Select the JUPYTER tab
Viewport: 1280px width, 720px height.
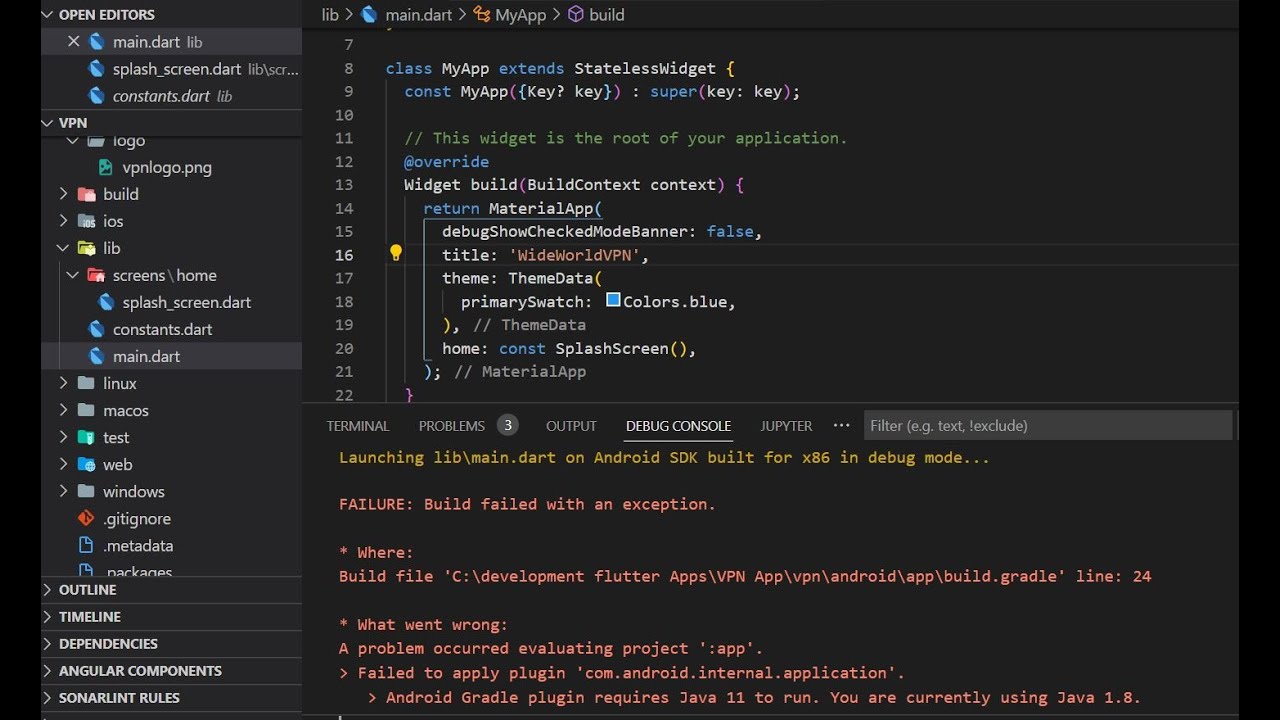tap(786, 426)
